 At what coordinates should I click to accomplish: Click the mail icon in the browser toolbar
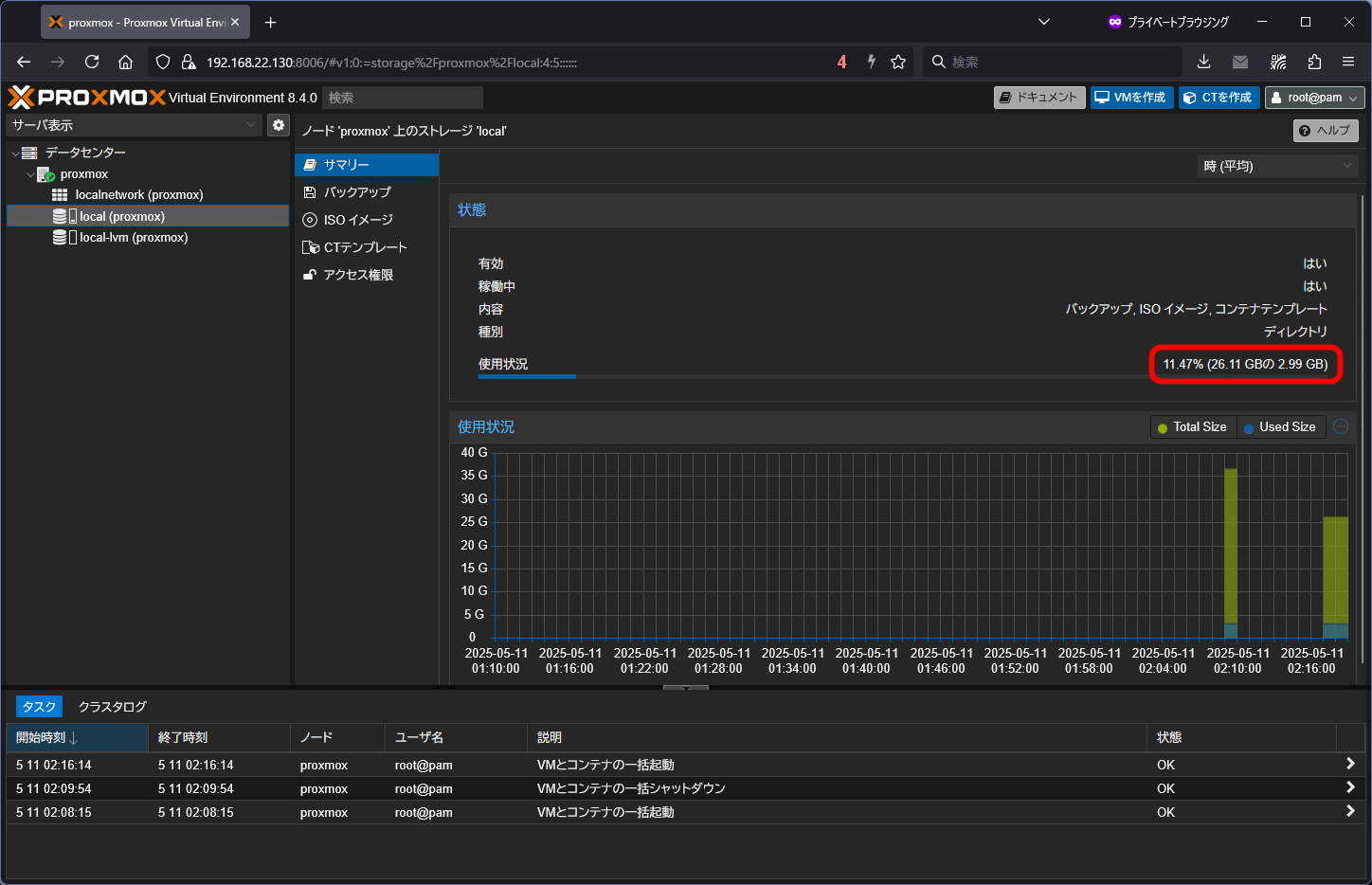[1240, 62]
